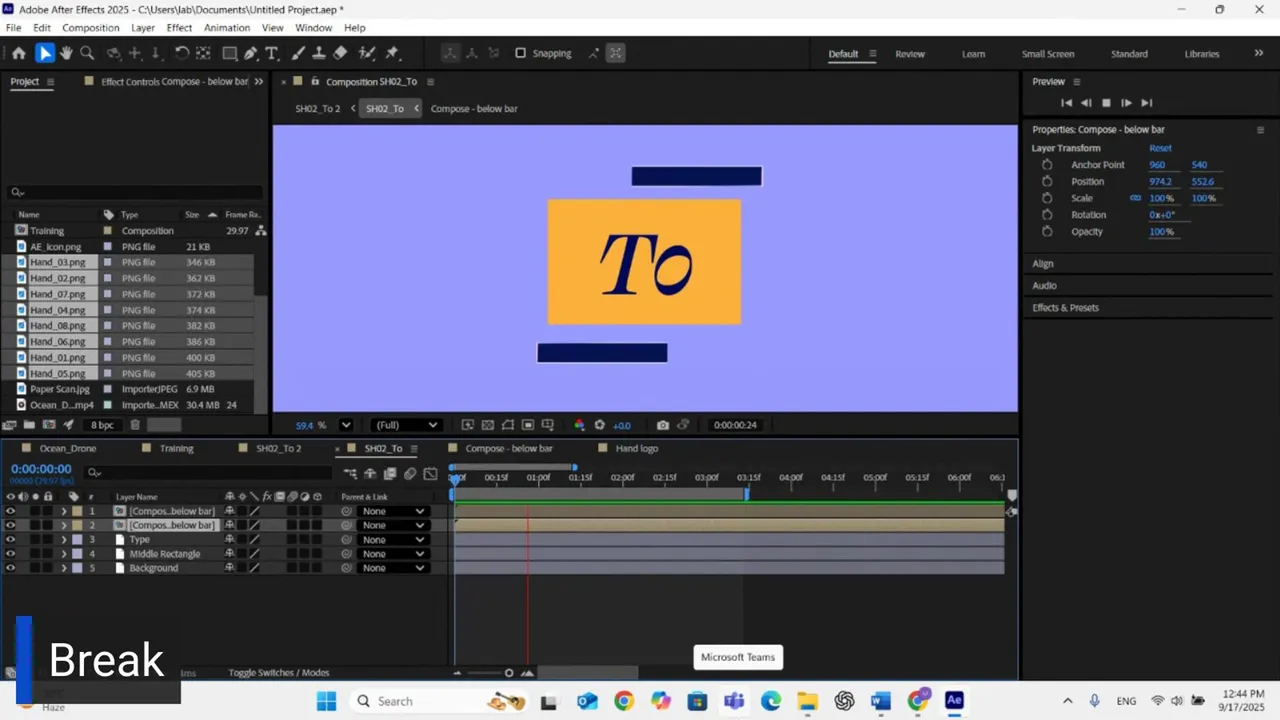Open the show channel color icon
Viewport: 1280px width, 720px height.
(579, 425)
